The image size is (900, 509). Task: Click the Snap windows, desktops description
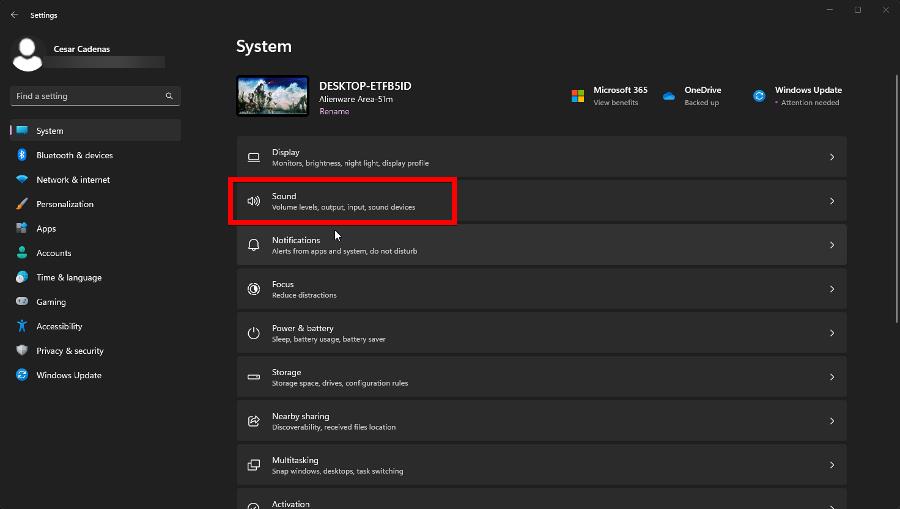338,471
